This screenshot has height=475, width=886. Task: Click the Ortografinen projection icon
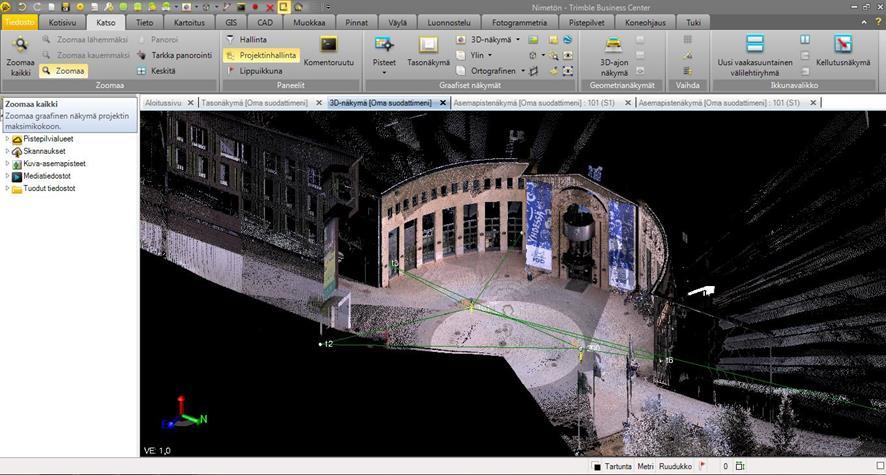tap(461, 71)
